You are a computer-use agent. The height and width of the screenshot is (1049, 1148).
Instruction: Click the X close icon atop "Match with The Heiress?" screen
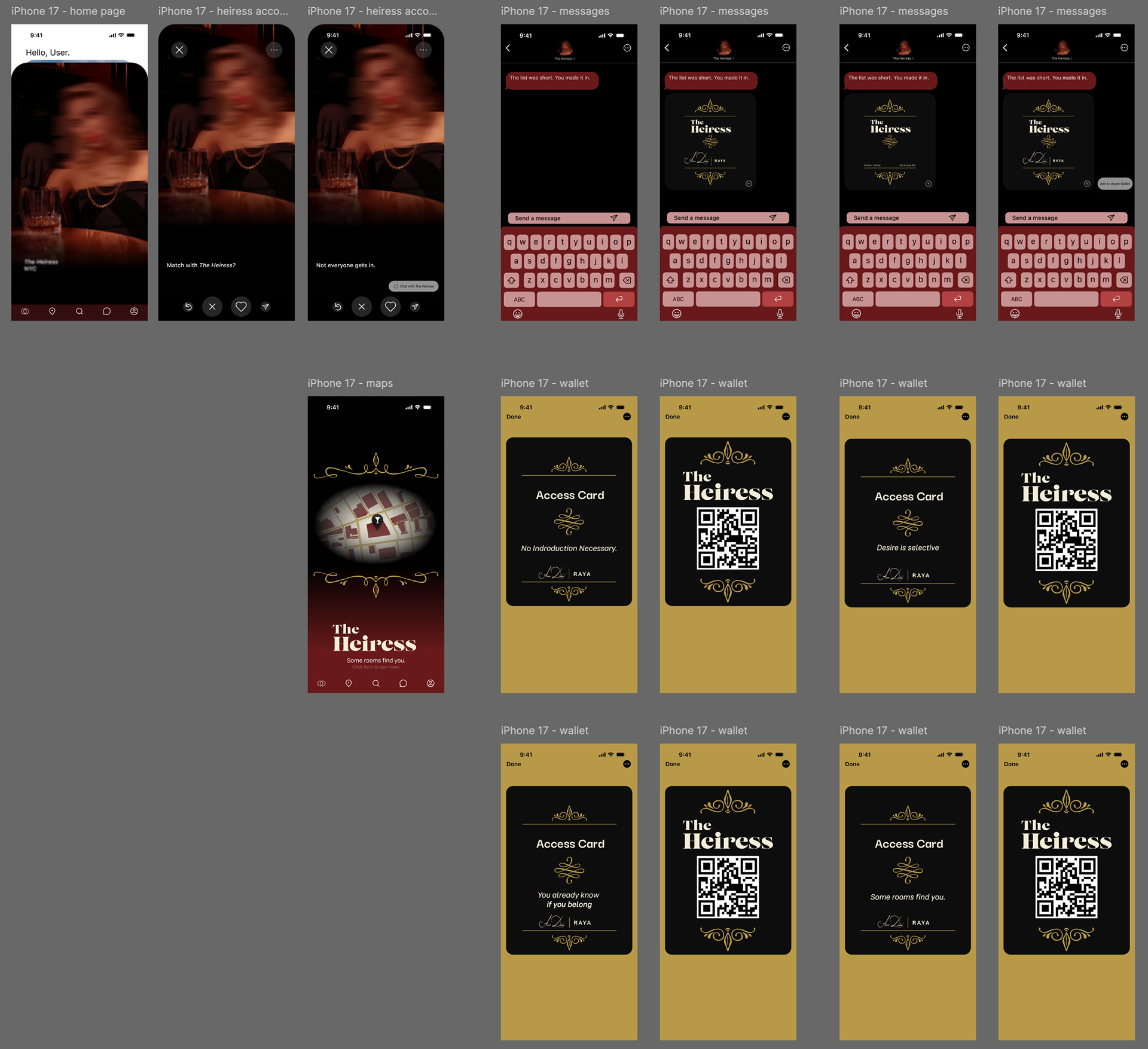(x=179, y=50)
